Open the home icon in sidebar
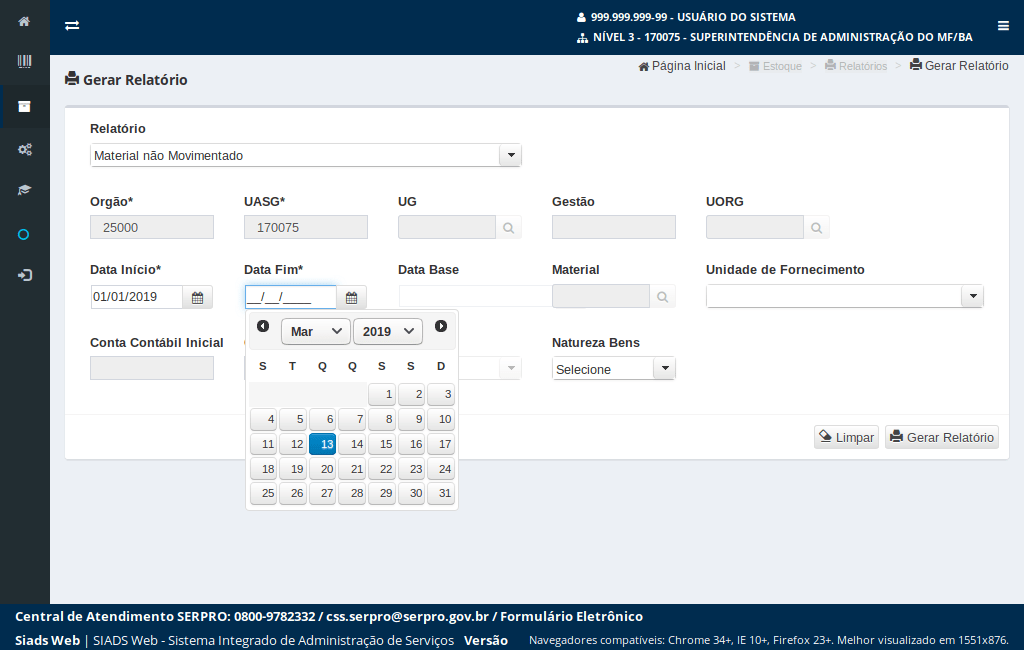 pyautogui.click(x=24, y=22)
